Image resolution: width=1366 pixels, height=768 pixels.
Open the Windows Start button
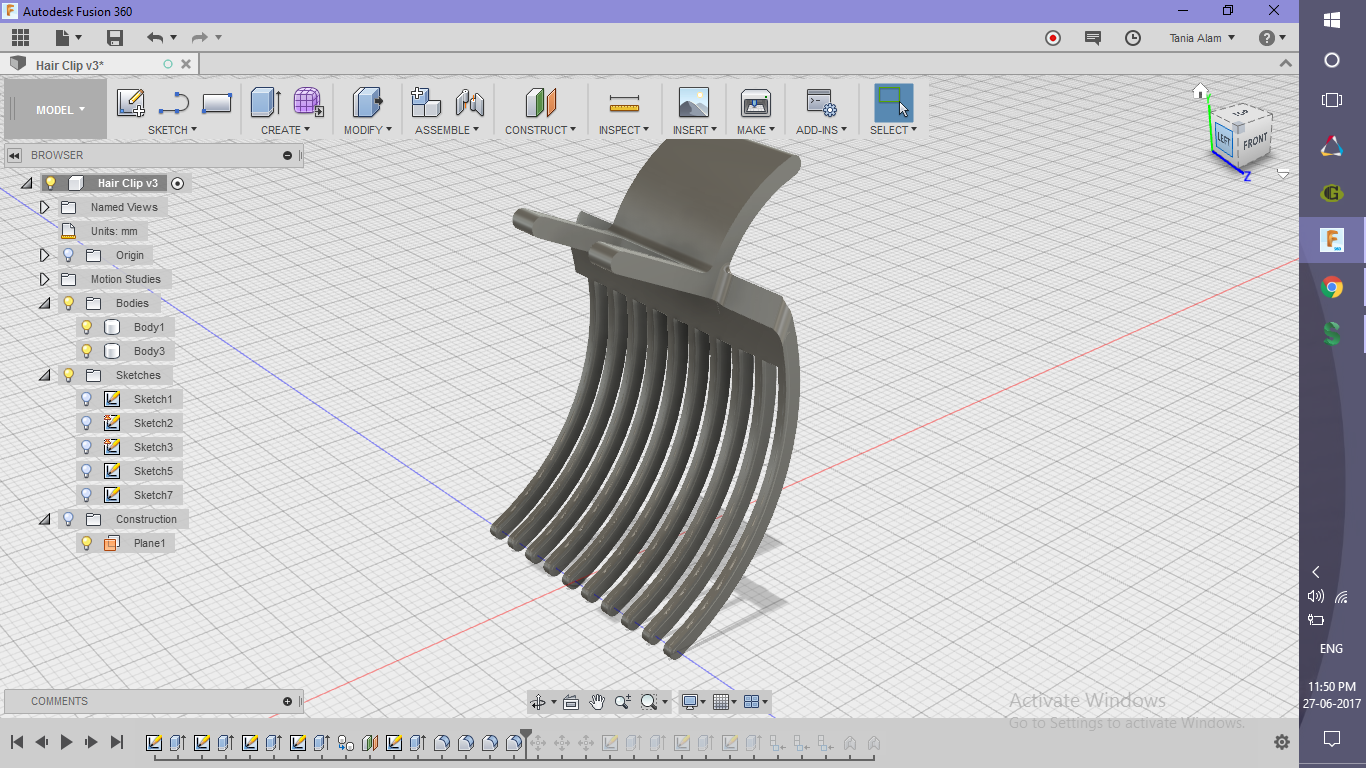[1332, 20]
